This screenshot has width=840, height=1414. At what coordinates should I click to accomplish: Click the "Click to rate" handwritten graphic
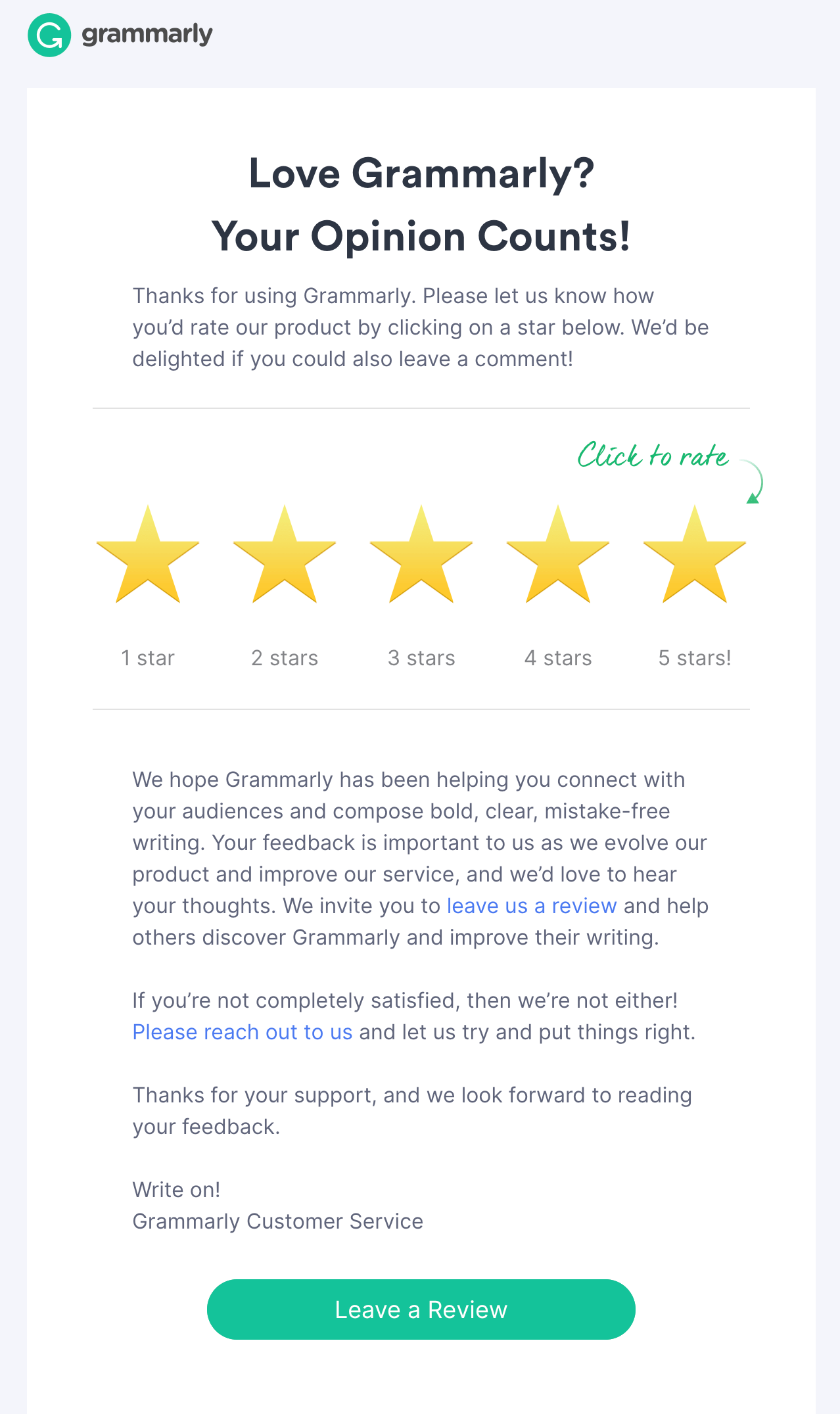(x=653, y=456)
